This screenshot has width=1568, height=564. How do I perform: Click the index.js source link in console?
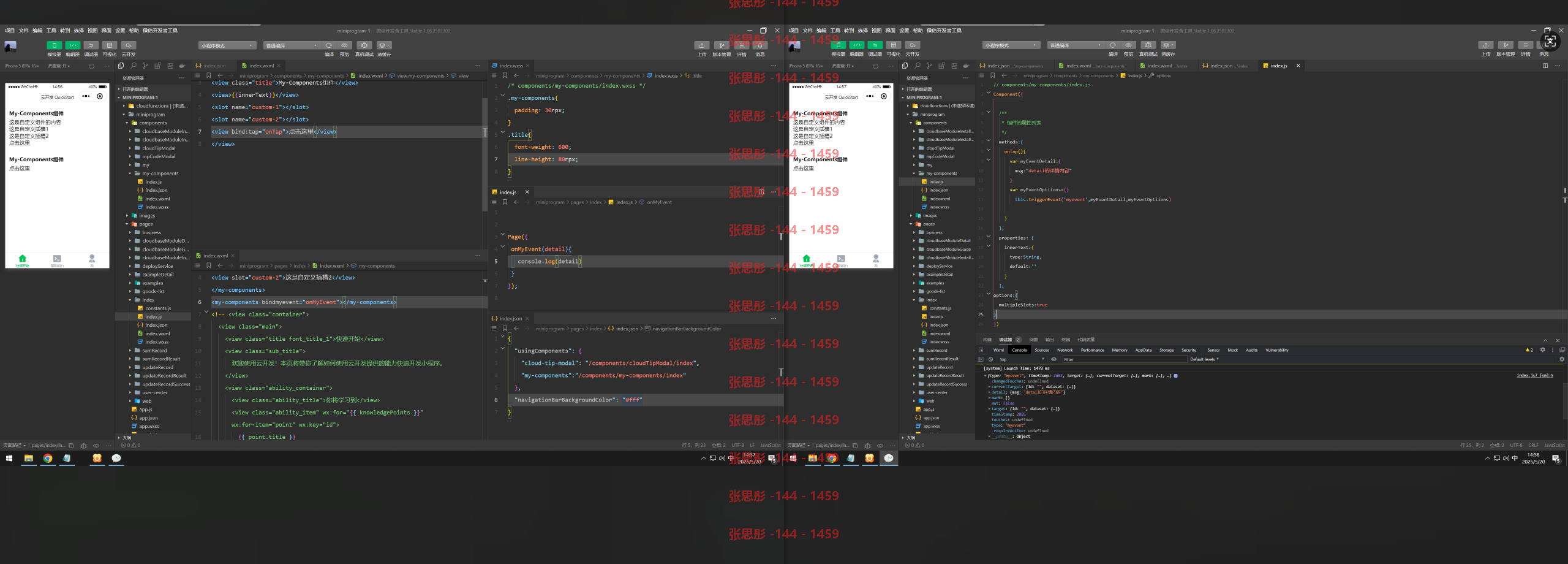(1535, 376)
